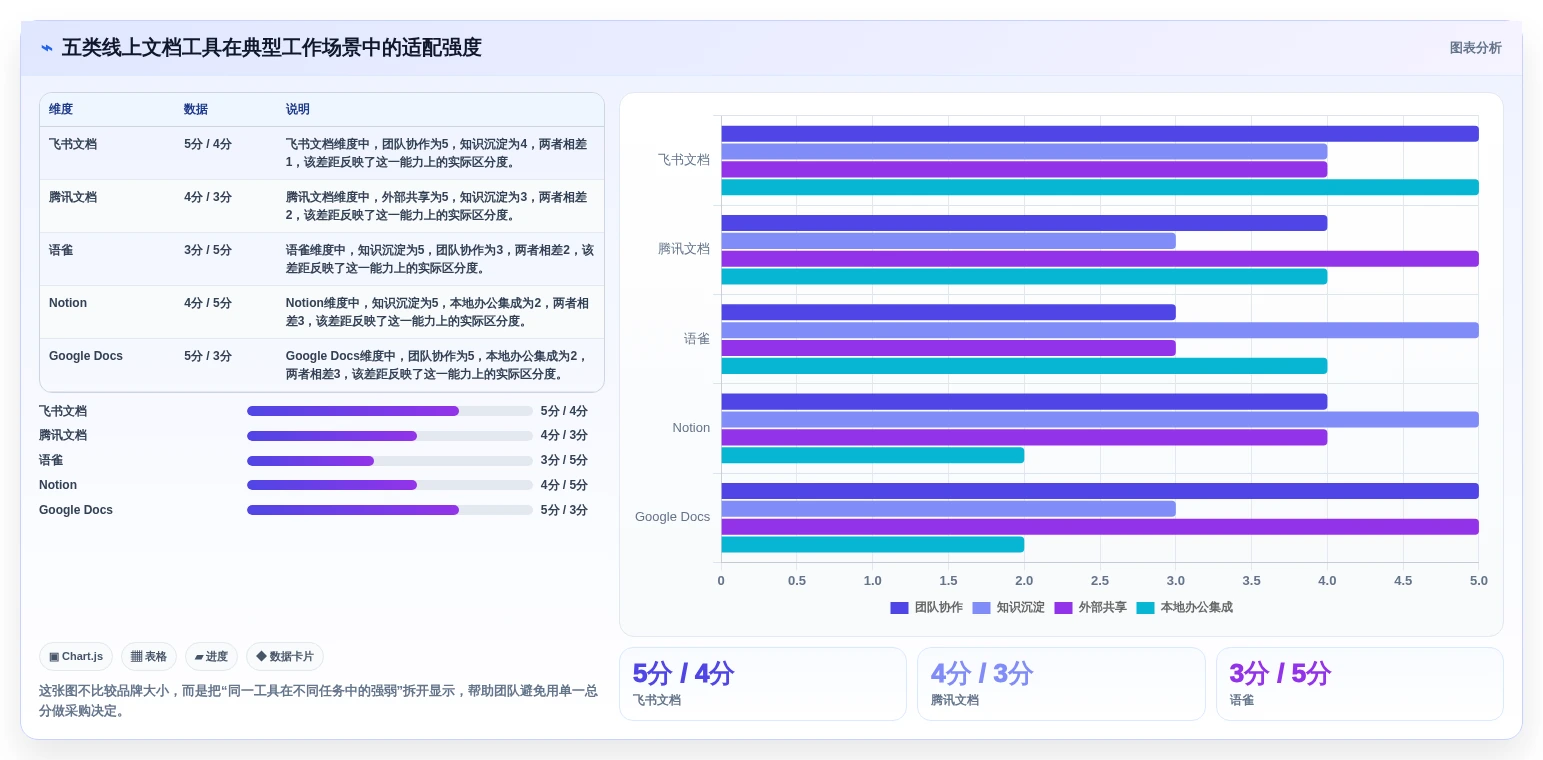This screenshot has width=1543, height=760.
Task: Open the 4分 / 3分 腾讯文档 data card
Action: 1061,684
